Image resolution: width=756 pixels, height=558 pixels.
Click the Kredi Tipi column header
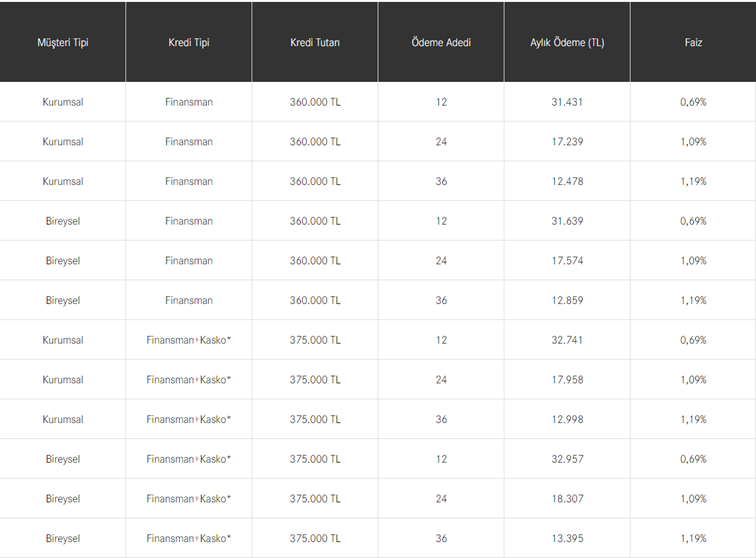pyautogui.click(x=189, y=43)
